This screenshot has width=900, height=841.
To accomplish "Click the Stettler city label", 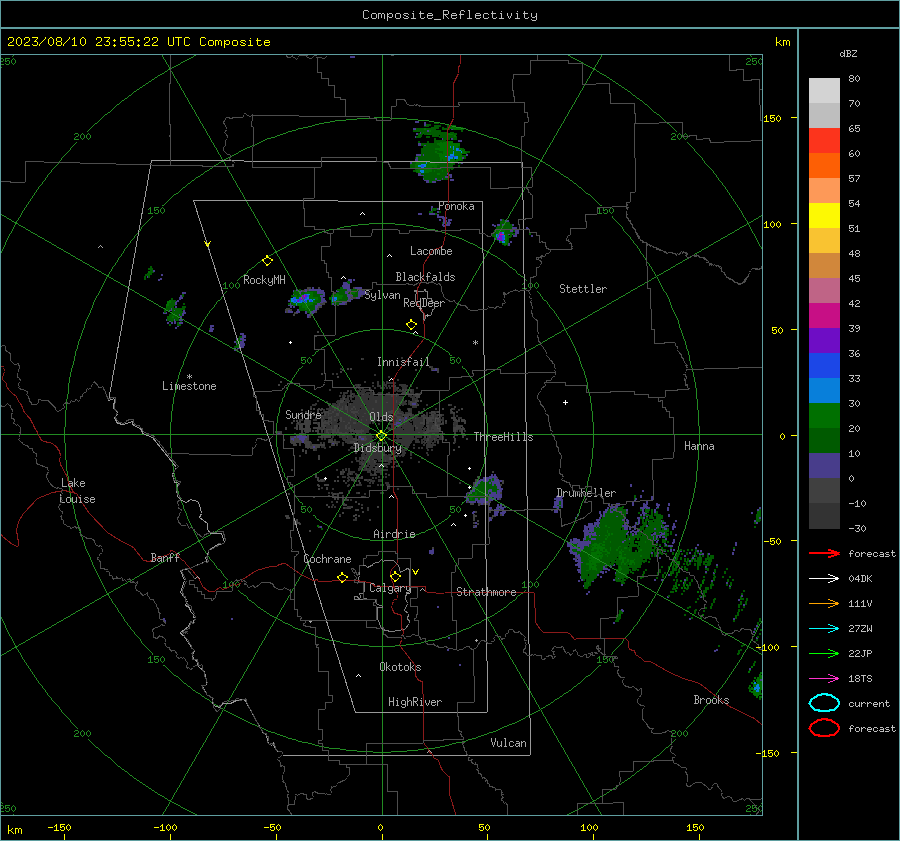I will 583,289.
